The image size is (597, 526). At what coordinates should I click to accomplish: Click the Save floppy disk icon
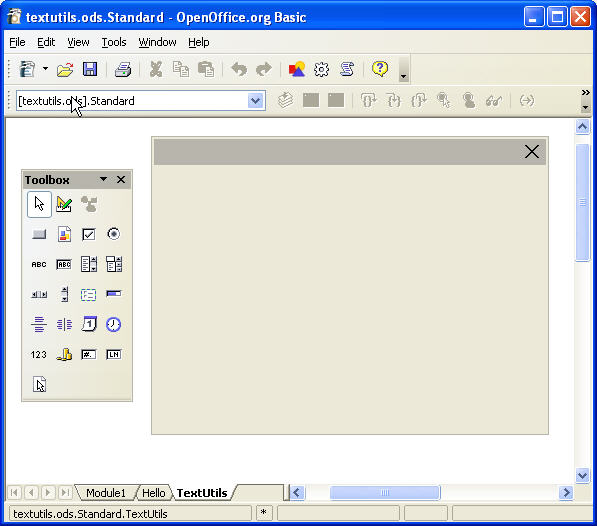[x=90, y=69]
